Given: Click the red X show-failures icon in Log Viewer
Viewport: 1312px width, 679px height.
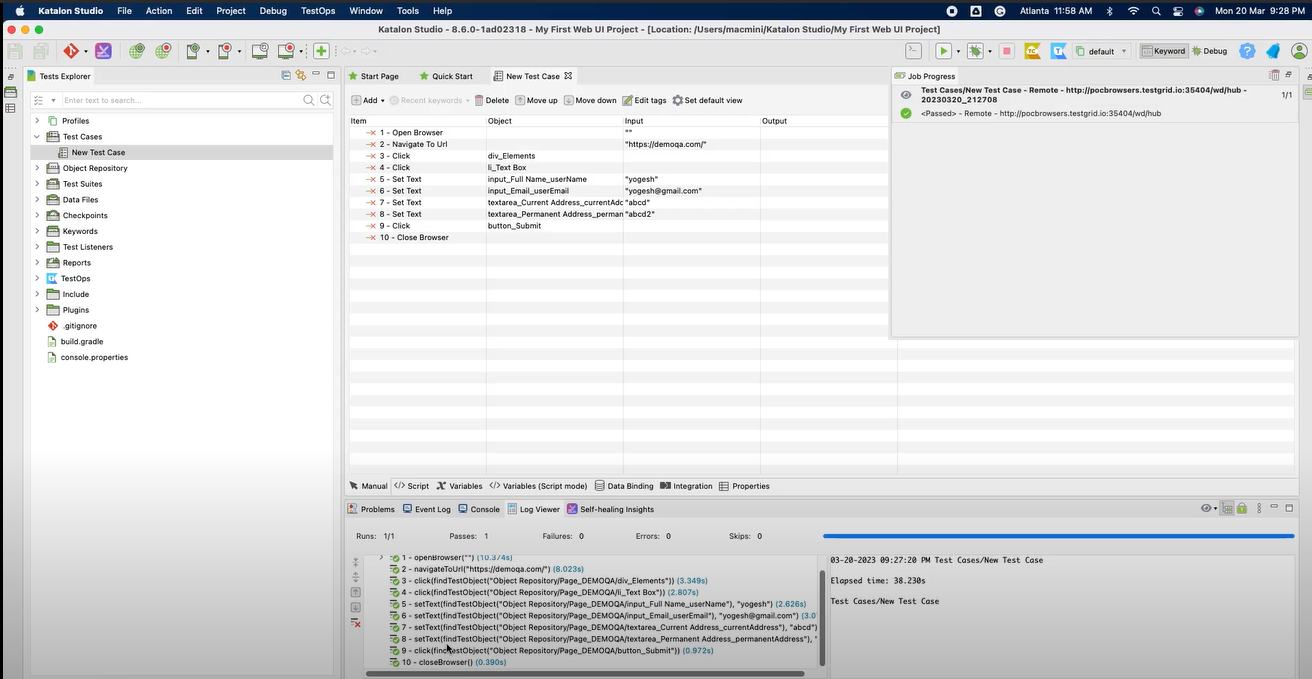Looking at the screenshot, I should point(355,622).
